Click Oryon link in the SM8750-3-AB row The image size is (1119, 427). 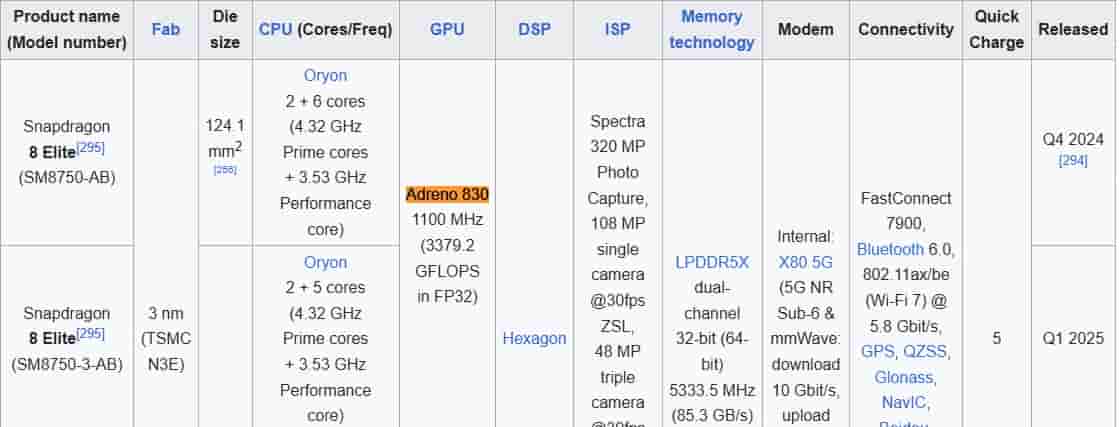coord(325,262)
